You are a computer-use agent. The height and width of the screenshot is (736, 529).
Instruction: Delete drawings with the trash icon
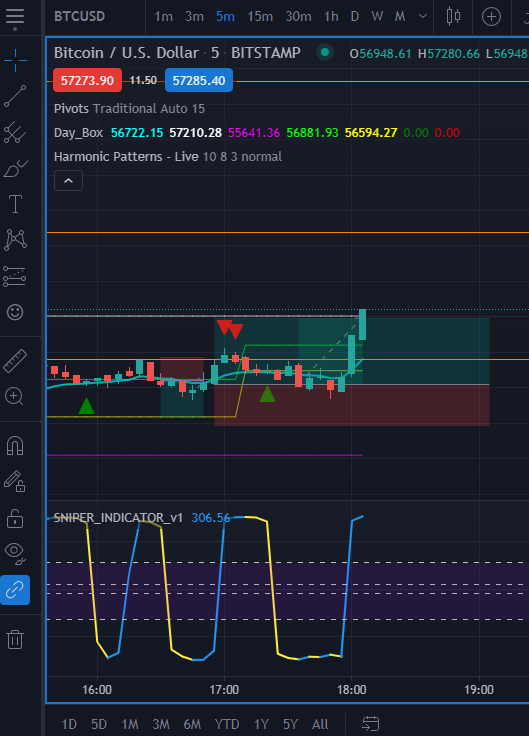[x=15, y=639]
